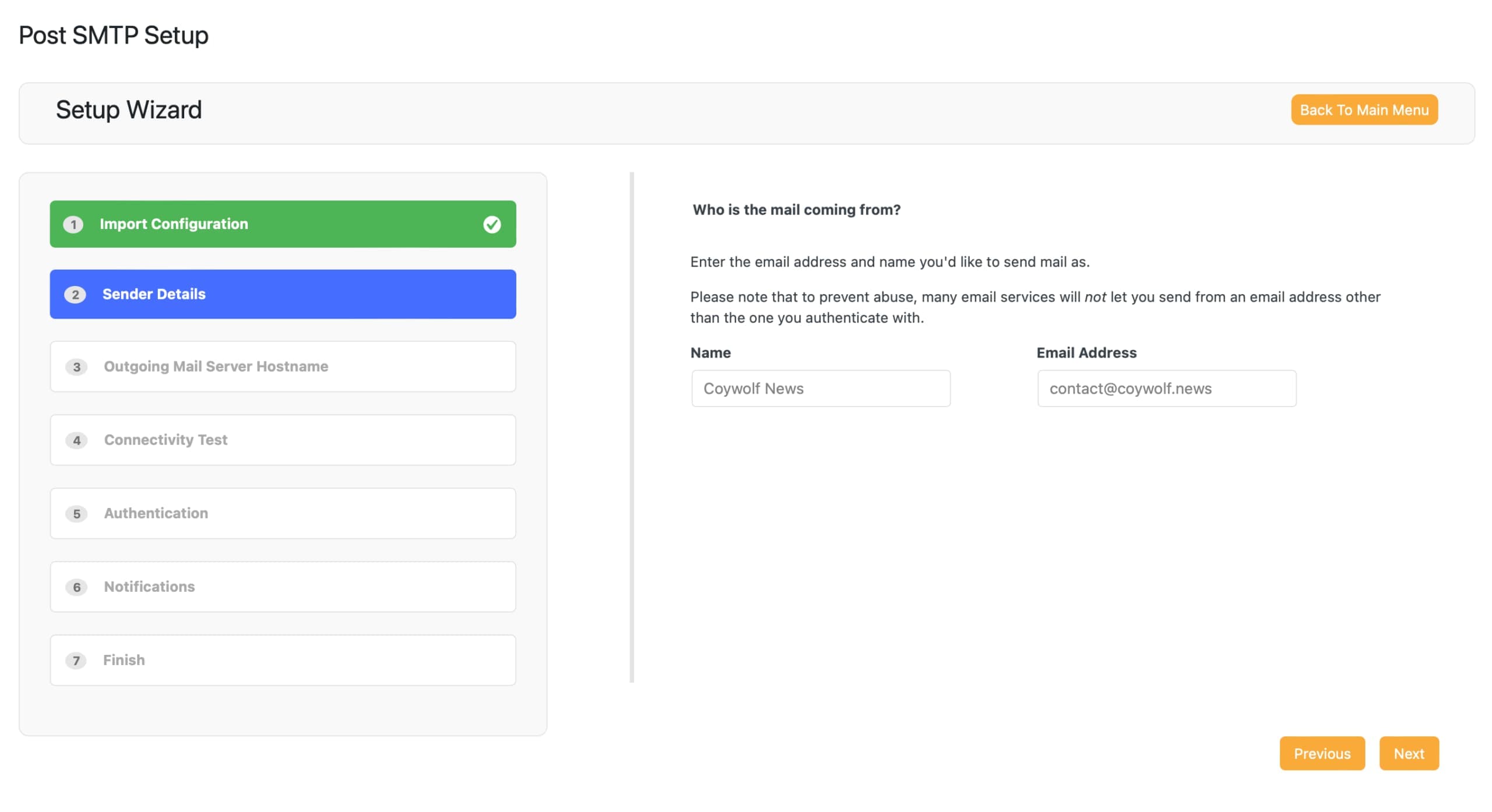The image size is (1492, 812).
Task: Click the italic word 'not' in the note
Action: coord(1095,297)
